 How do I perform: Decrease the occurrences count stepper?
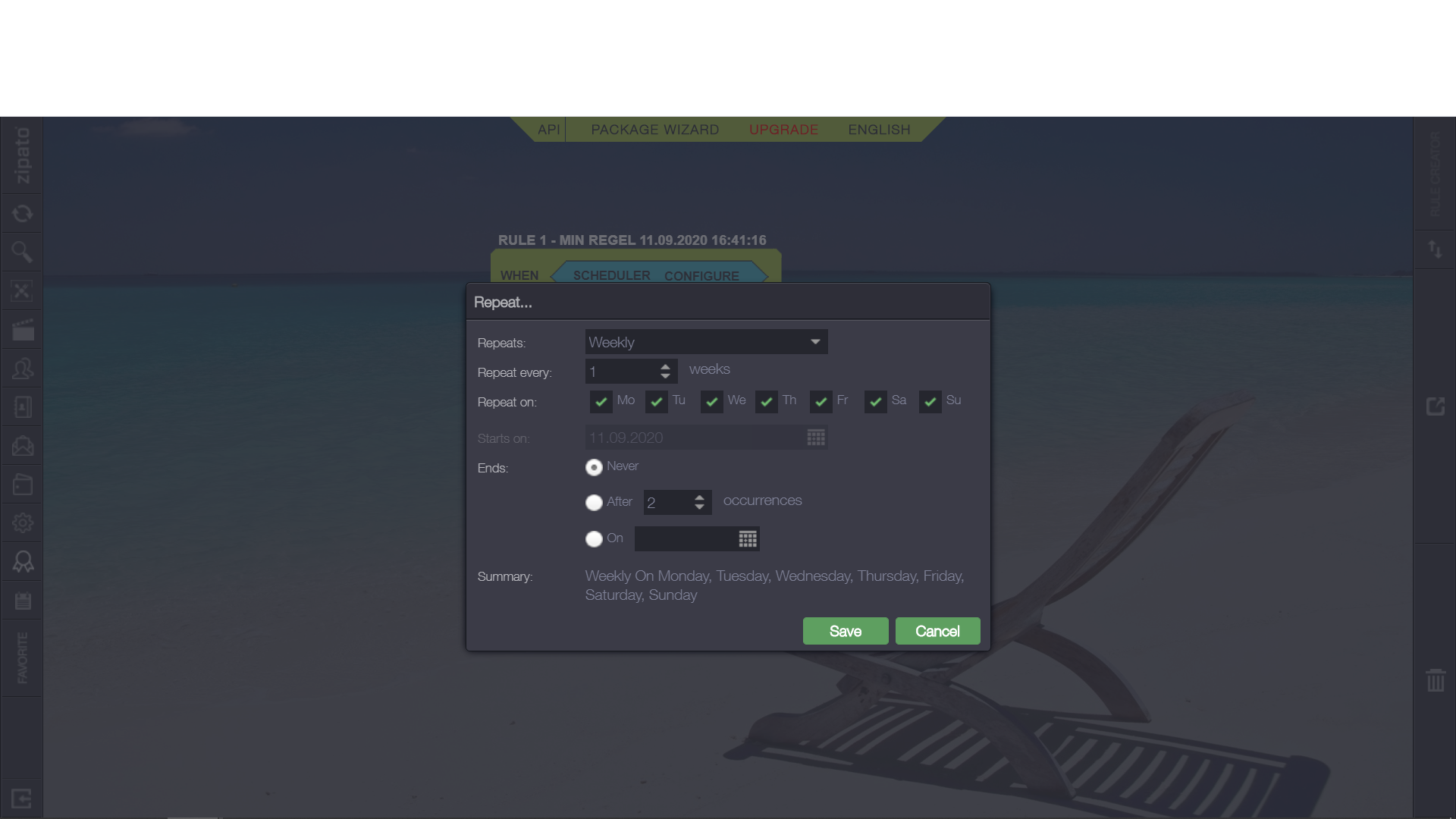pyautogui.click(x=699, y=507)
